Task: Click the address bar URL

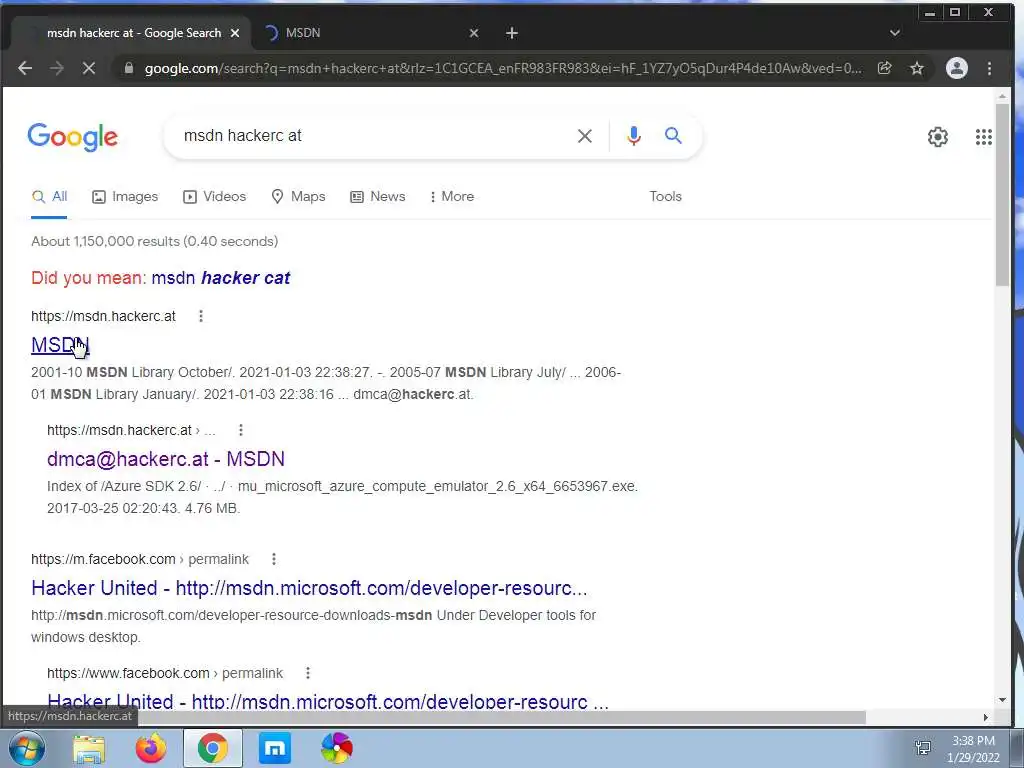Action: pyautogui.click(x=503, y=68)
